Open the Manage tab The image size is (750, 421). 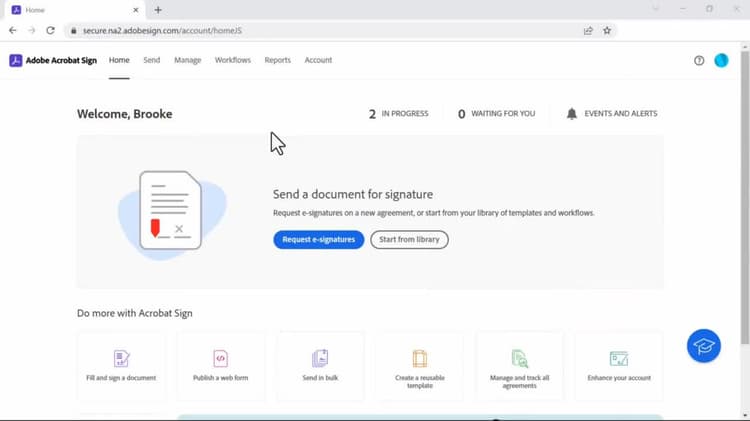click(x=188, y=60)
